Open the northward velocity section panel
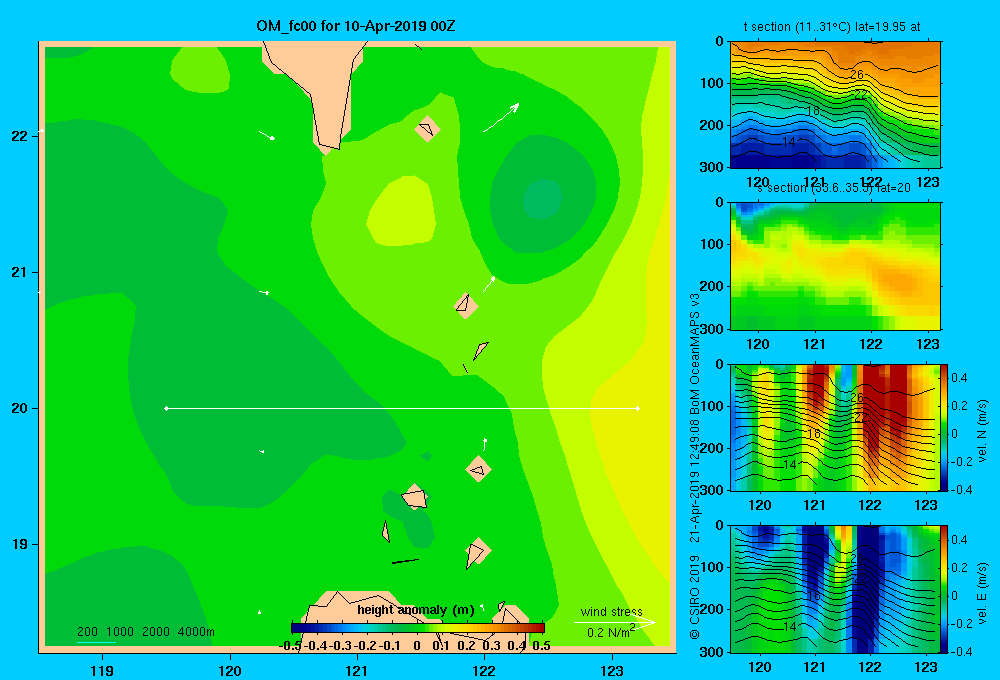Viewport: 1000px width, 680px height. (x=835, y=427)
